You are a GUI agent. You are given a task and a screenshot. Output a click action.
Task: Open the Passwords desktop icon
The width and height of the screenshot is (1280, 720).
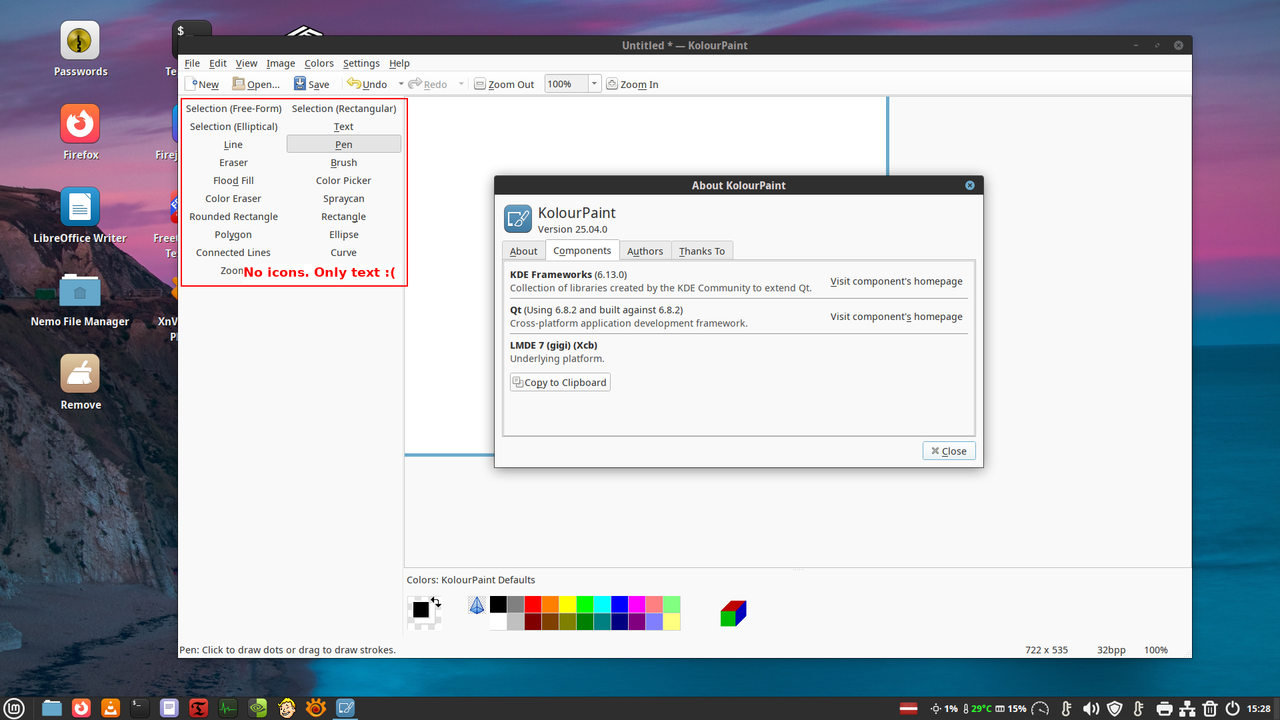80,49
